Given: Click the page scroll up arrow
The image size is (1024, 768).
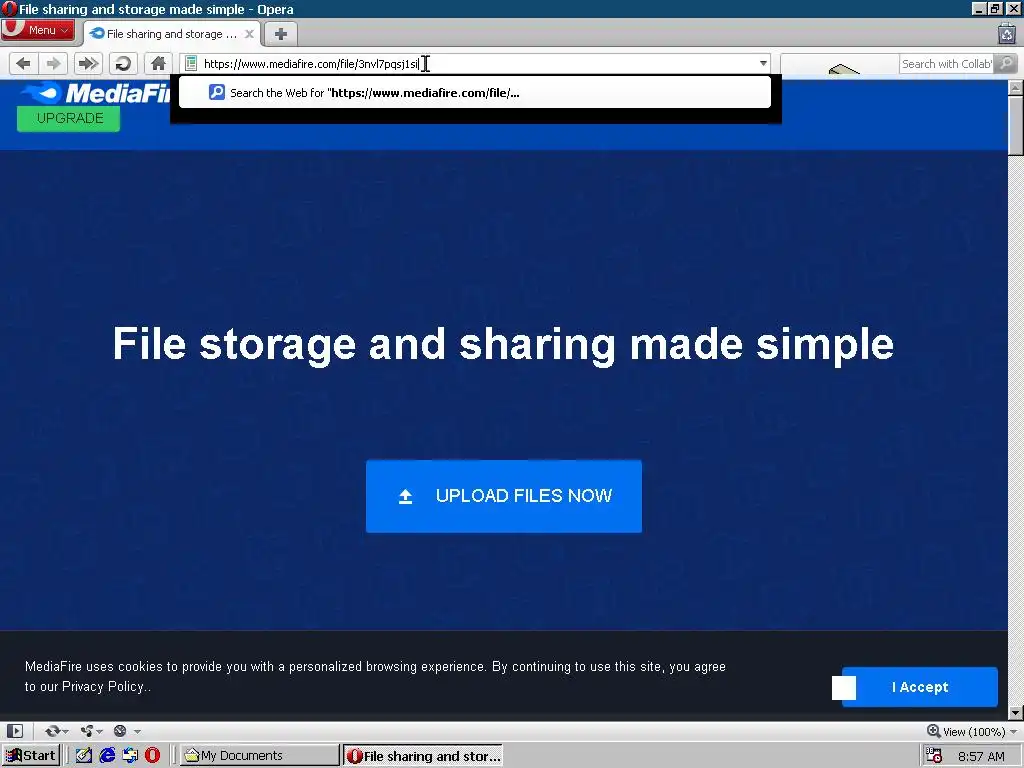Looking at the screenshot, I should tap(1016, 88).
